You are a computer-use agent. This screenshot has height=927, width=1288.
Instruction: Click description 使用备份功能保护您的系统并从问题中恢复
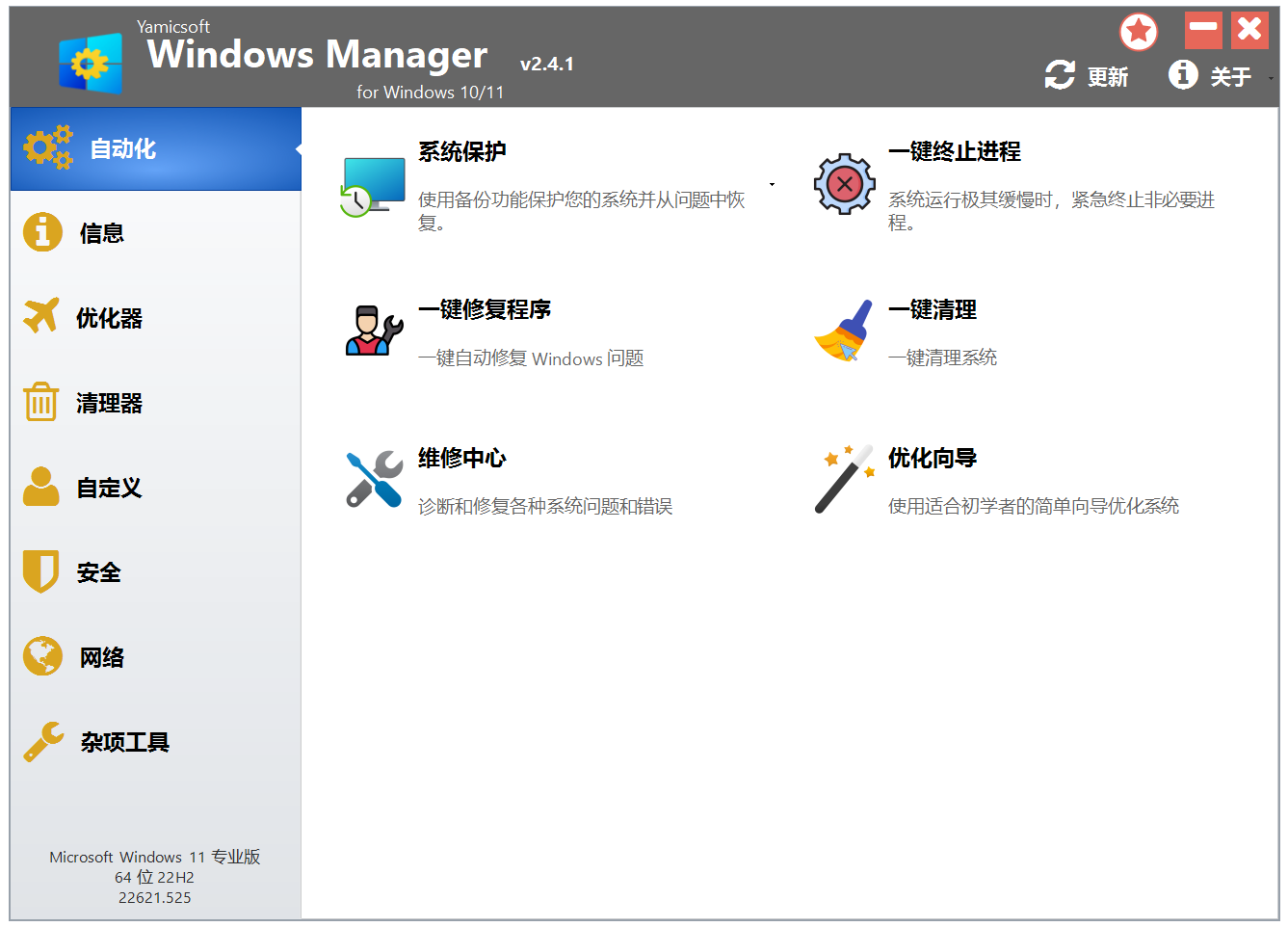click(582, 211)
